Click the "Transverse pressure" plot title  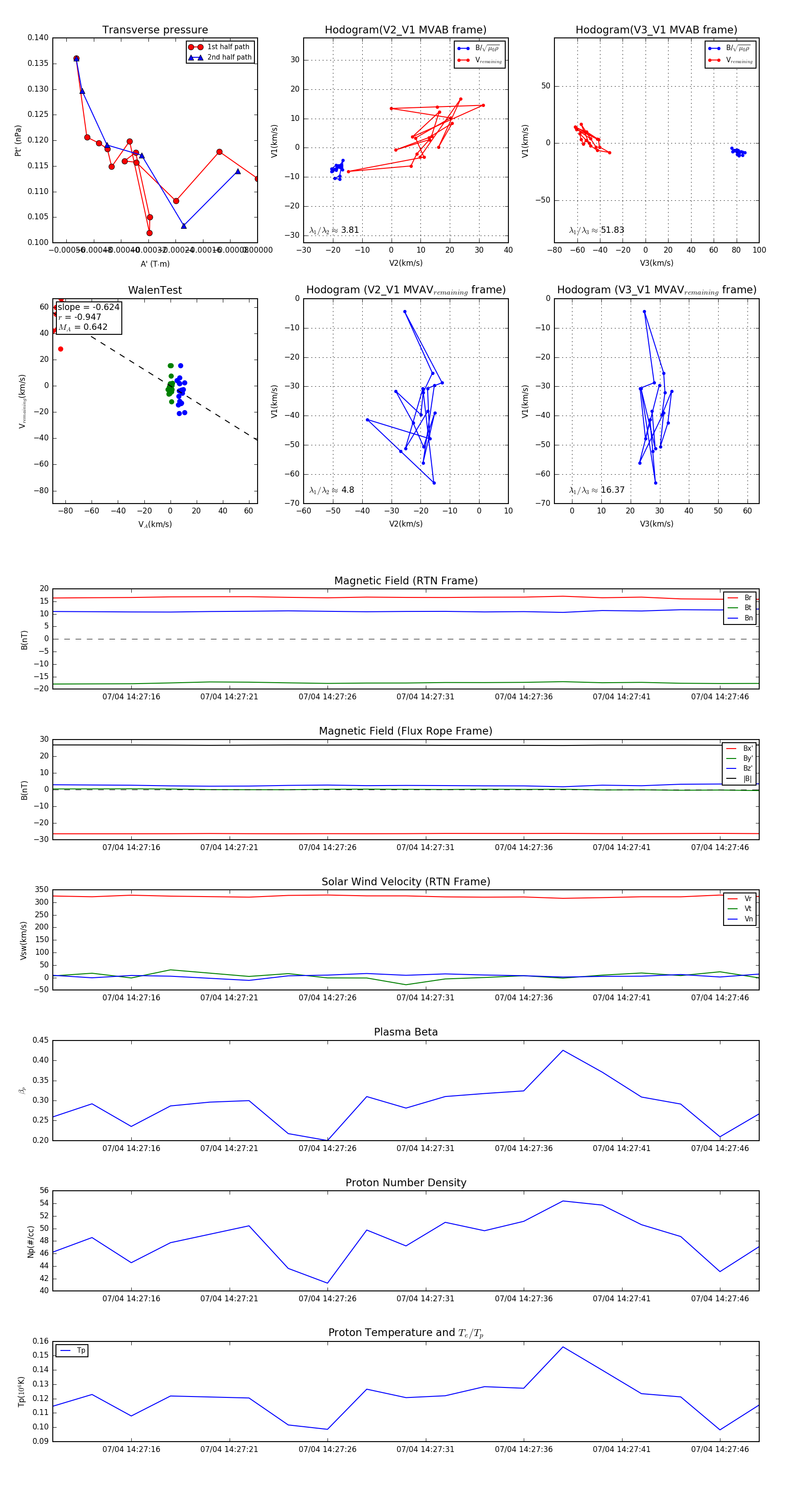[155, 30]
